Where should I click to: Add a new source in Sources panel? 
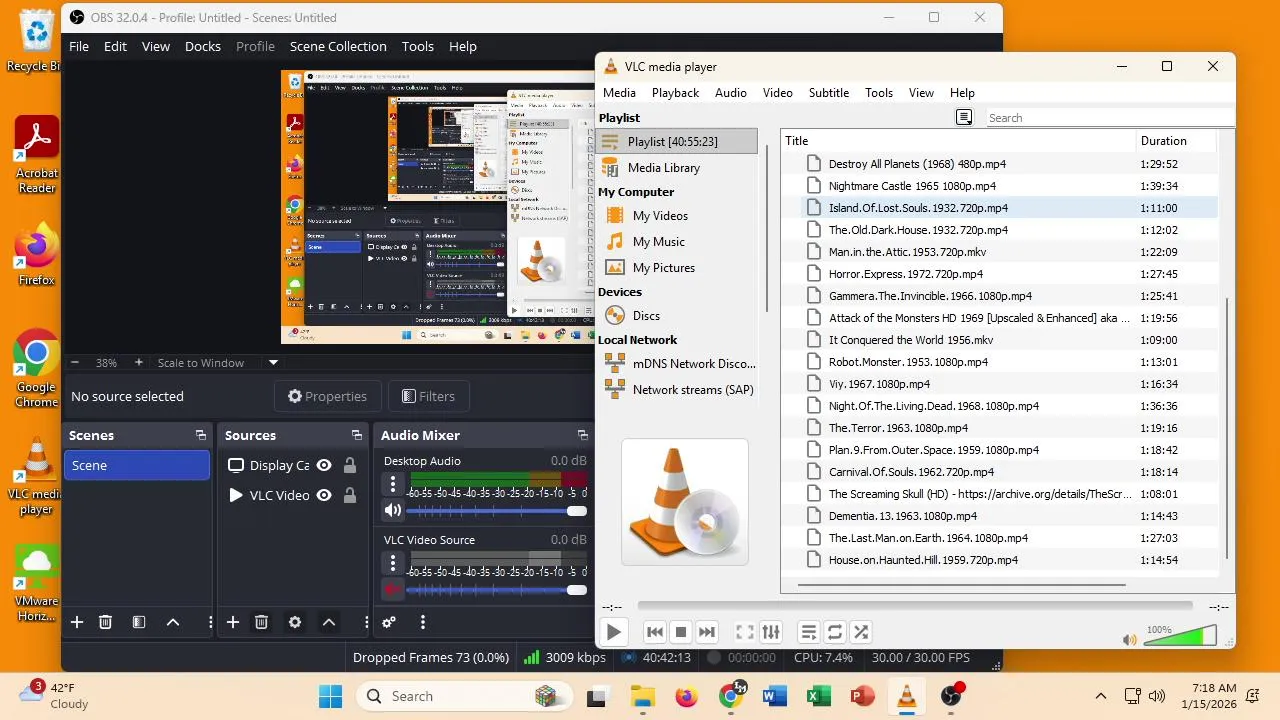233,622
